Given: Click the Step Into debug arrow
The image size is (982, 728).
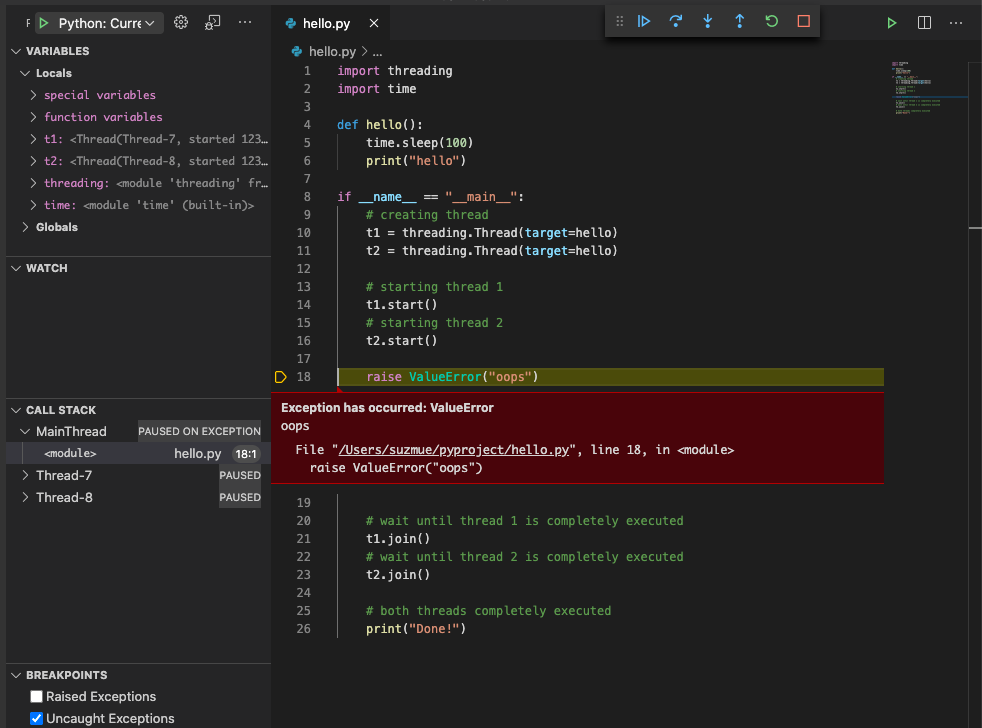Looking at the screenshot, I should [x=708, y=21].
